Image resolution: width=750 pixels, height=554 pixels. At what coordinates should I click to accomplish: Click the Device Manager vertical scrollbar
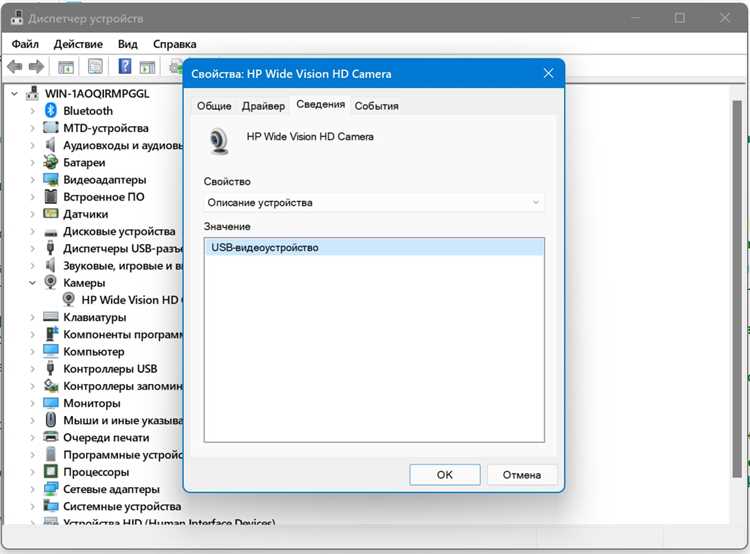737,289
